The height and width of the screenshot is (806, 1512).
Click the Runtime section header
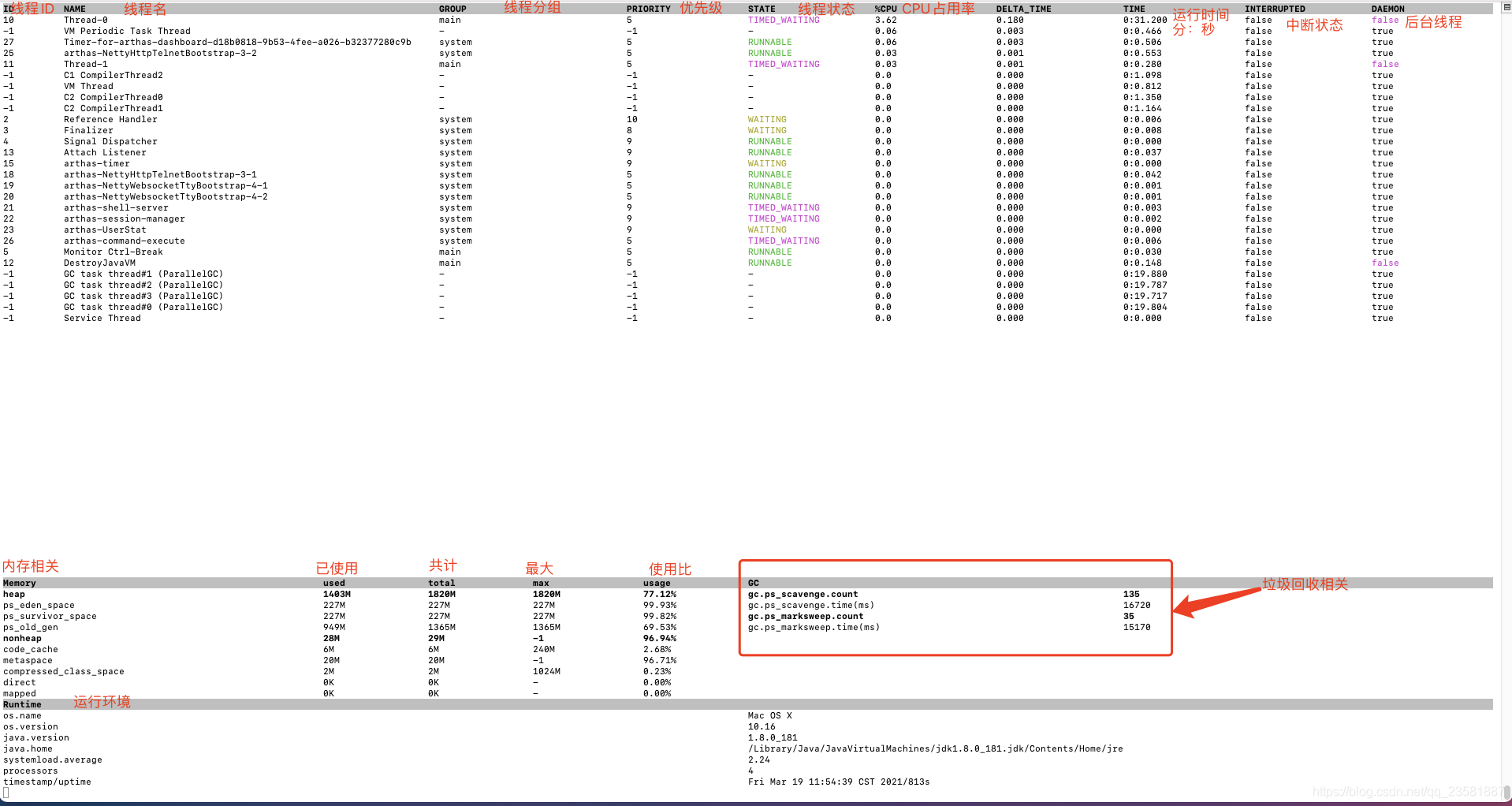tap(22, 705)
